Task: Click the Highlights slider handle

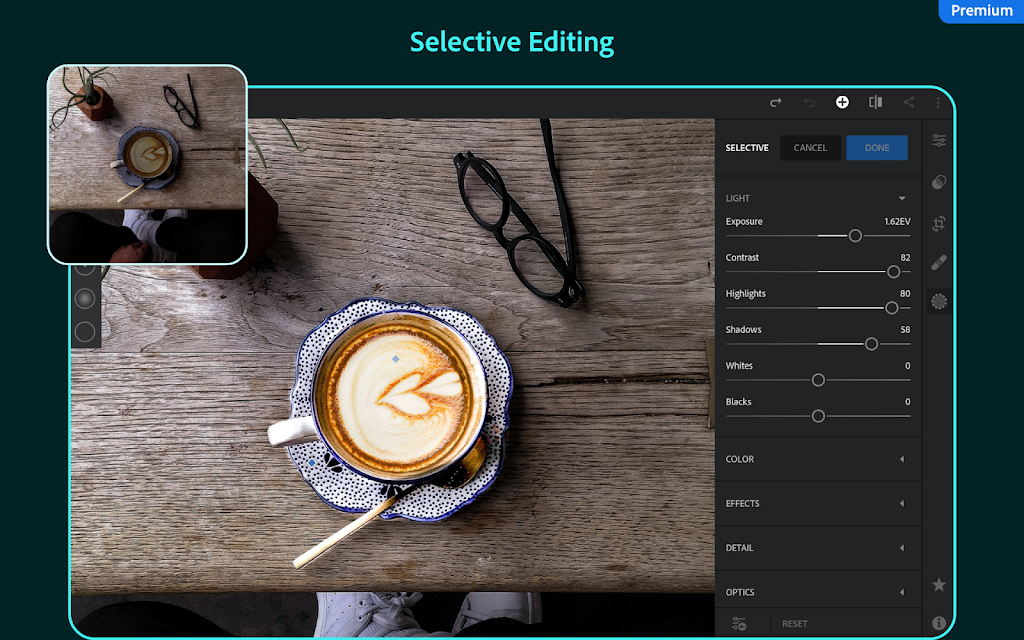Action: point(891,308)
